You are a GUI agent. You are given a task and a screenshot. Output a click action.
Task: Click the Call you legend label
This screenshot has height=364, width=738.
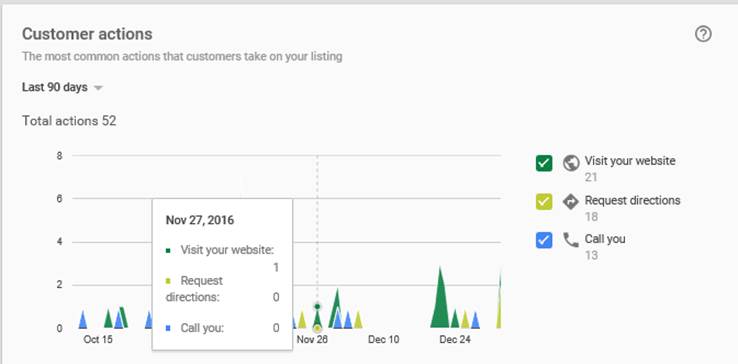point(605,239)
